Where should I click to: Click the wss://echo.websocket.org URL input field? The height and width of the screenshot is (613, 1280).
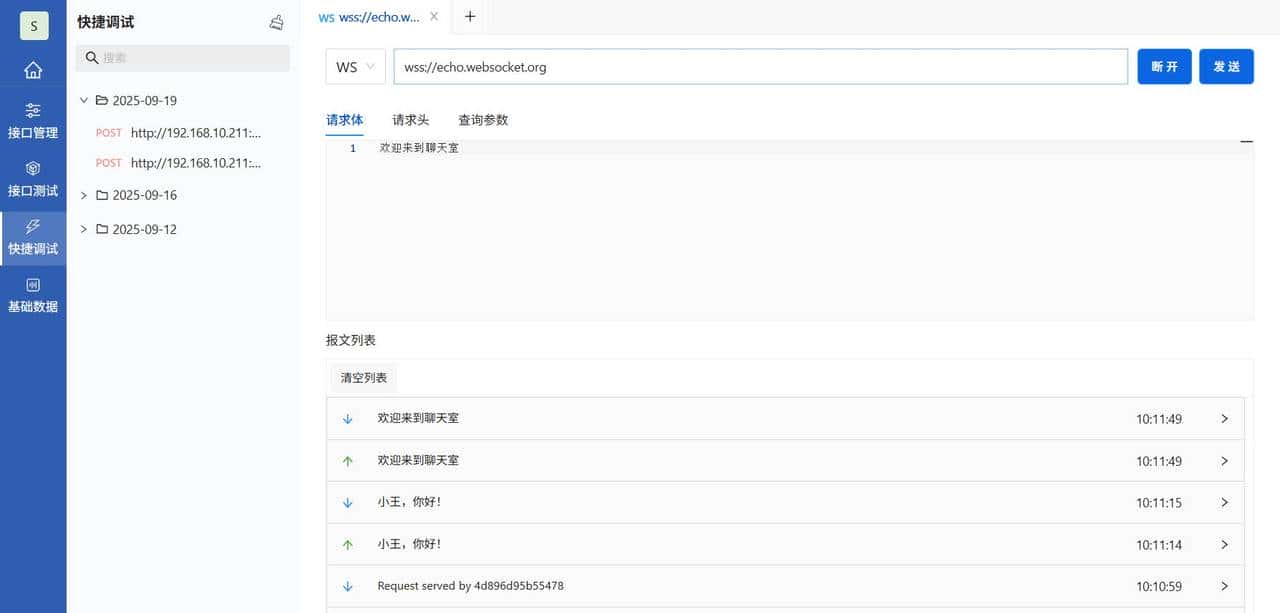(x=700, y=66)
